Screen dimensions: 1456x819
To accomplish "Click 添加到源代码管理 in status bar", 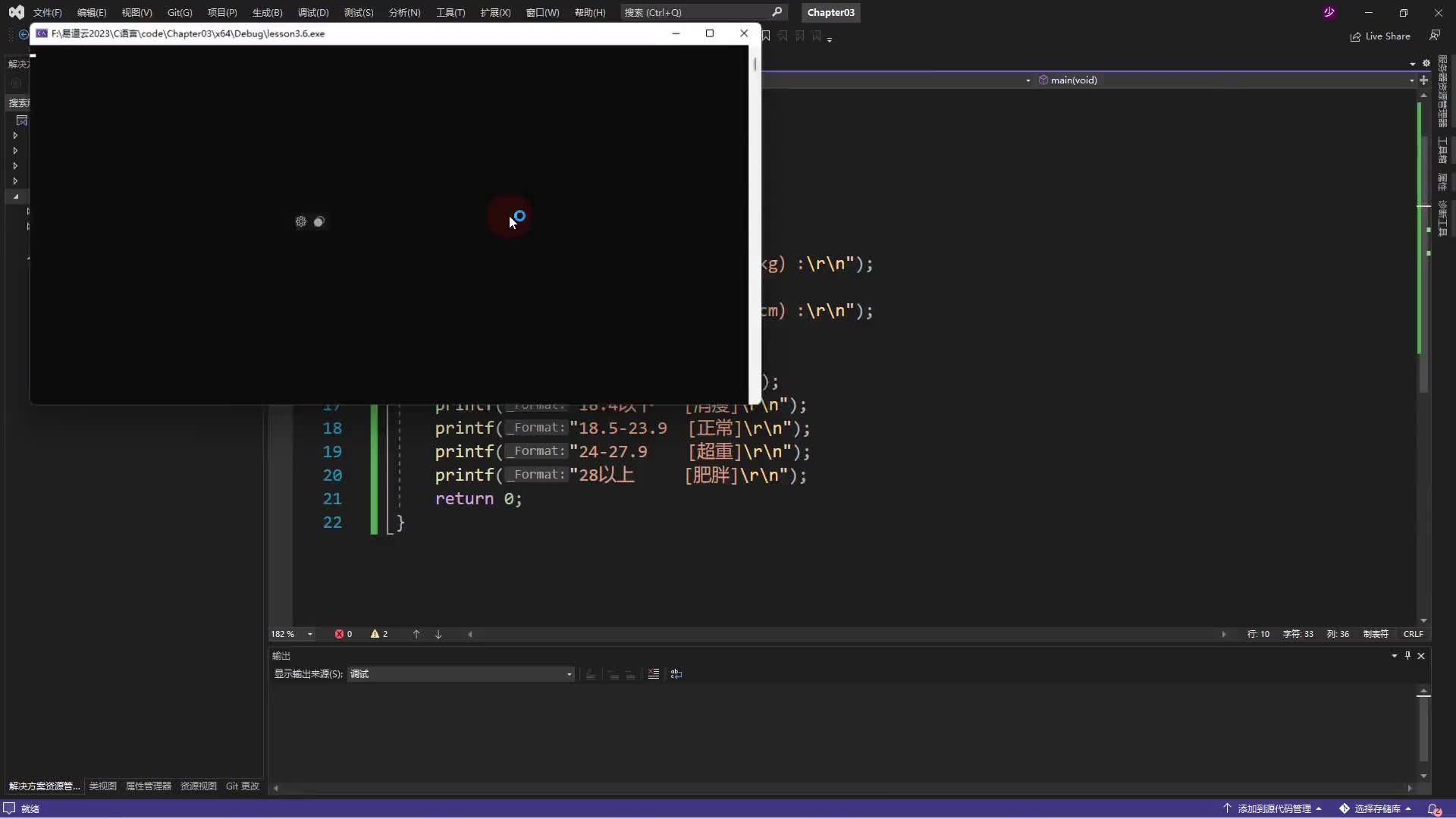I will 1272,808.
